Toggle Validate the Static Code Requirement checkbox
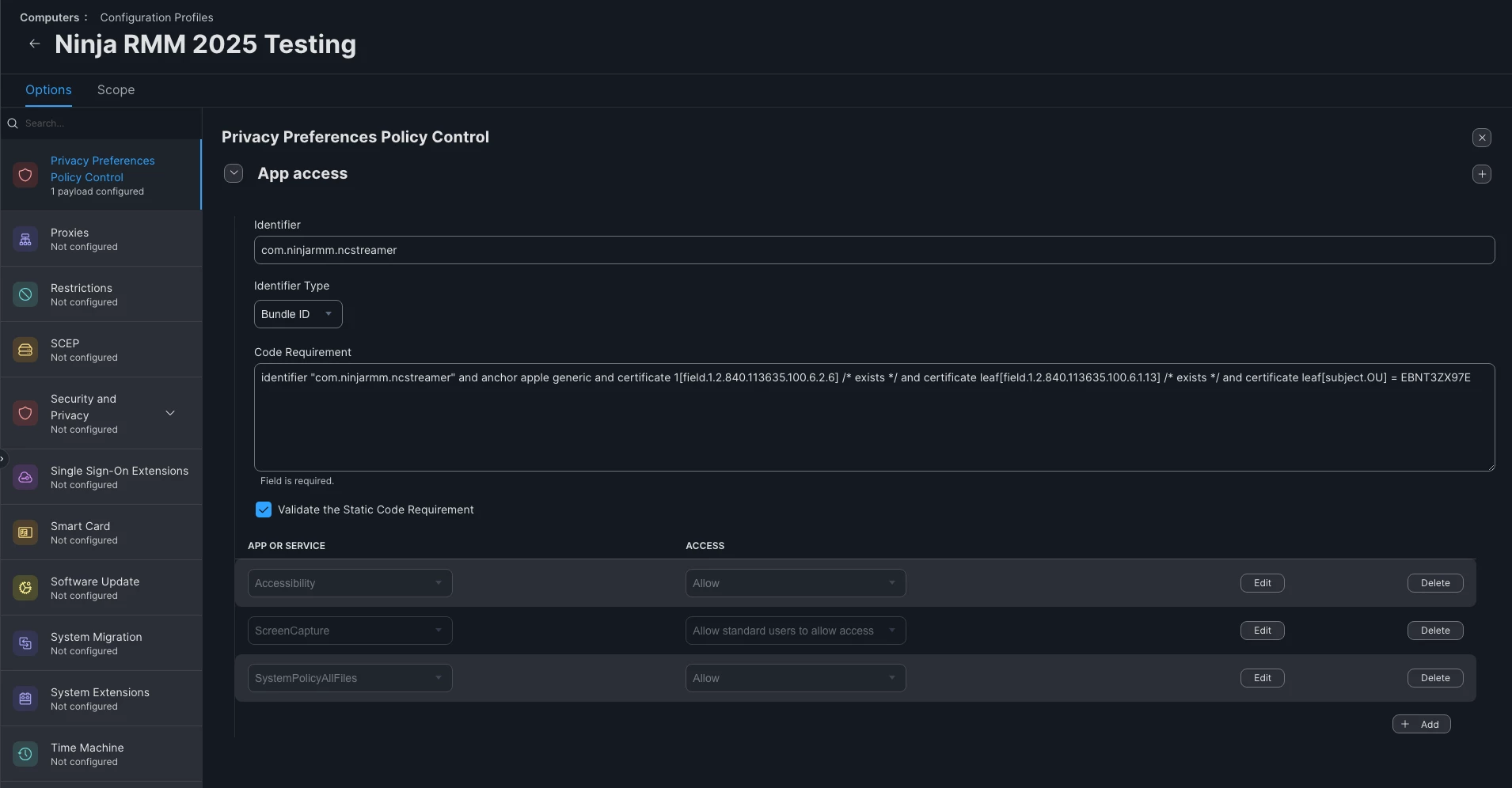The width and height of the screenshot is (1512, 788). click(x=264, y=510)
